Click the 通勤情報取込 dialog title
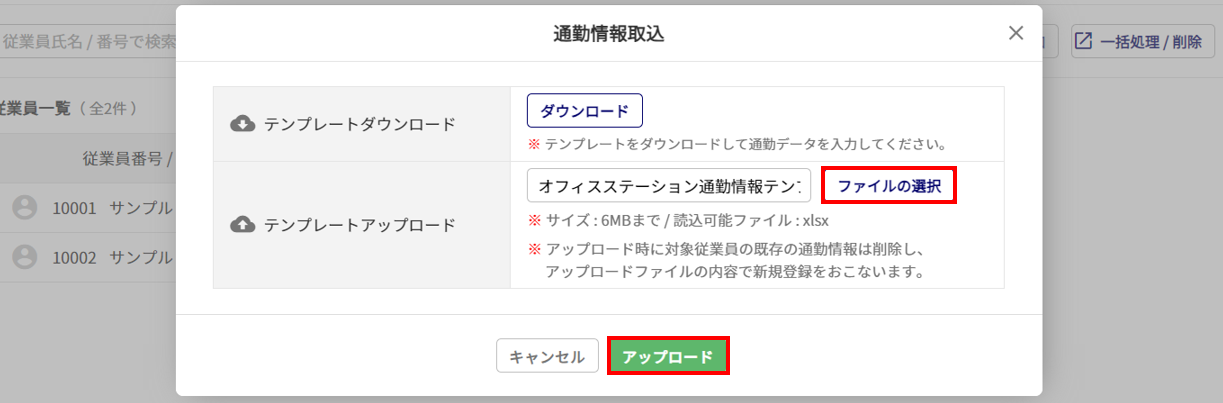The width and height of the screenshot is (1223, 403). tap(609, 34)
